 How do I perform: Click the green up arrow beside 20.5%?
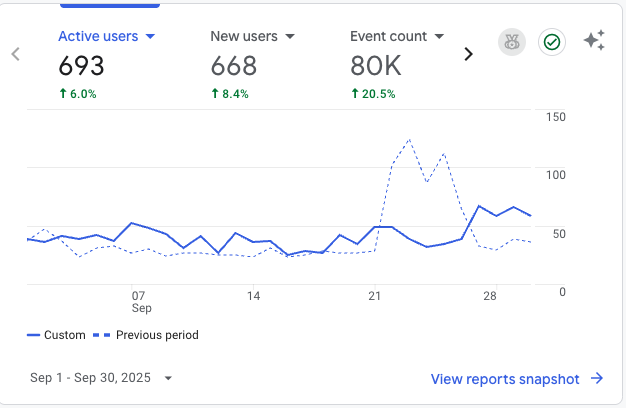point(356,94)
